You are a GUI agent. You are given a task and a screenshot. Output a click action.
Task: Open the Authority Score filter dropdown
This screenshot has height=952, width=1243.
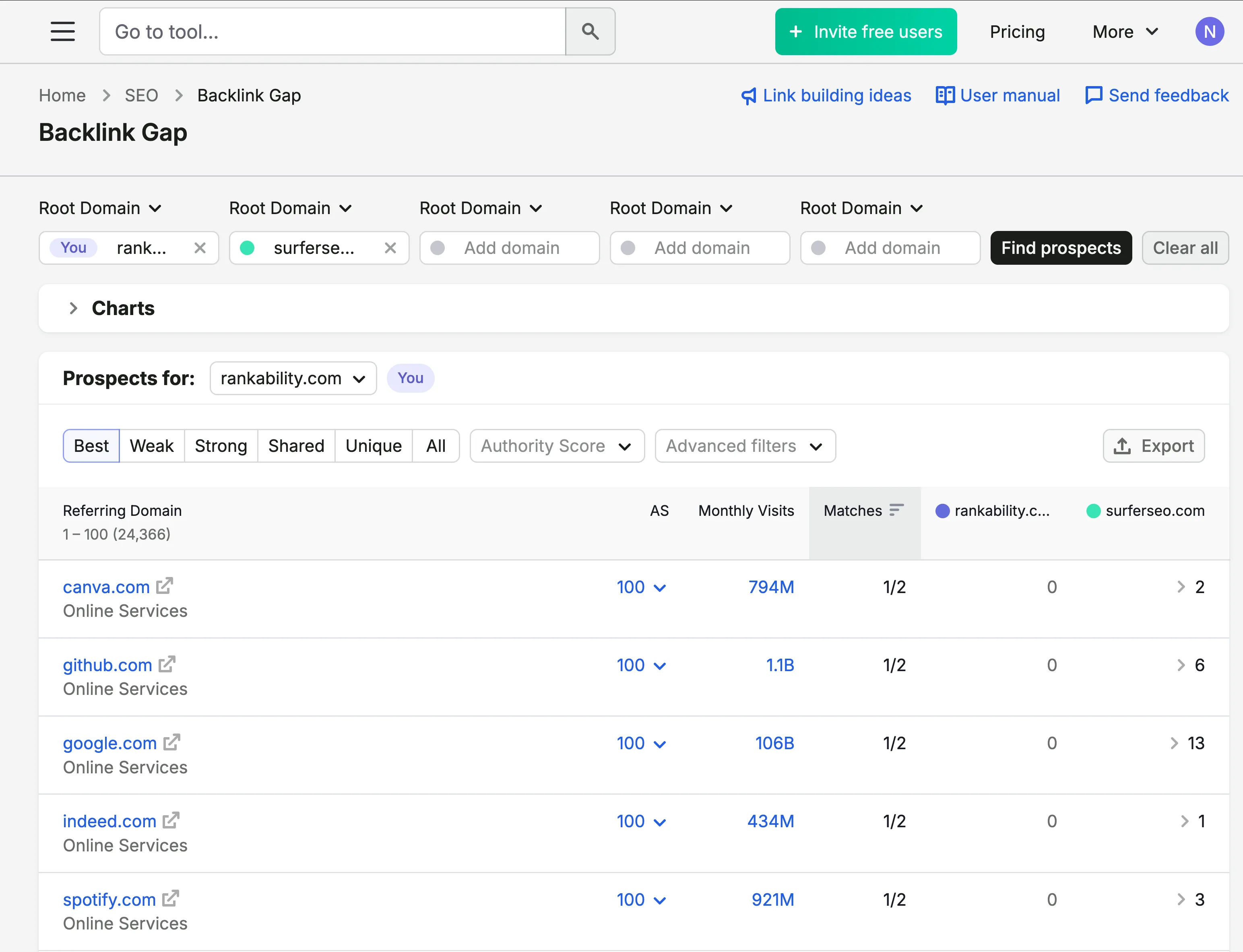click(x=557, y=446)
